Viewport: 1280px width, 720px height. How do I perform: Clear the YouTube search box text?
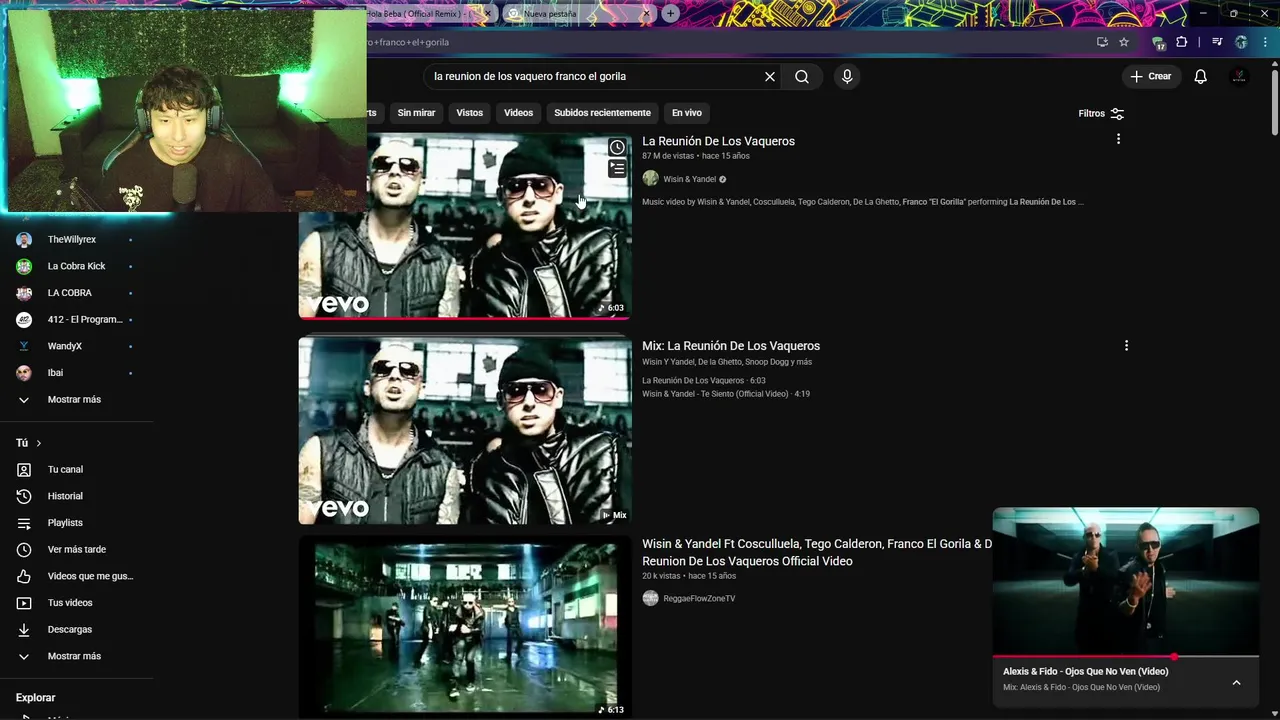[770, 76]
